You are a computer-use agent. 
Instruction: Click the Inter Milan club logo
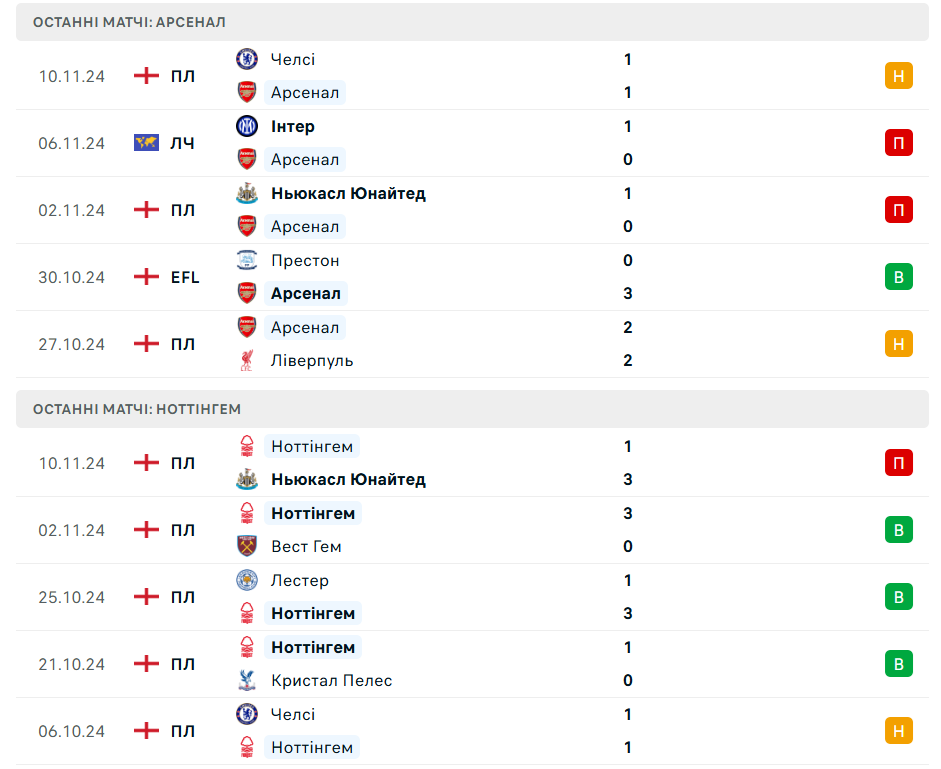(x=246, y=126)
